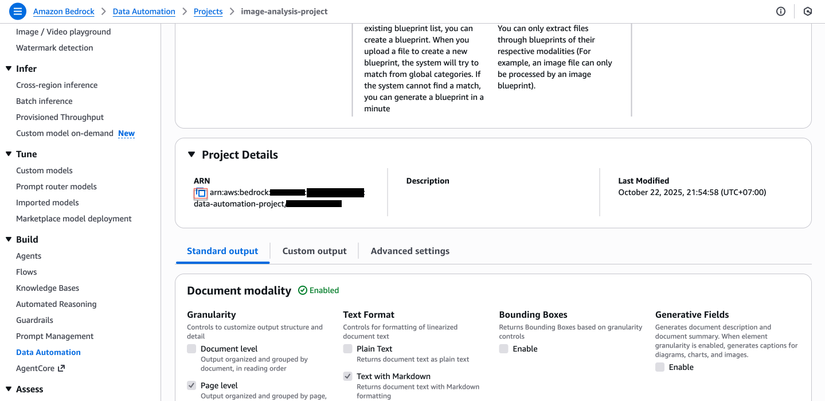The height and width of the screenshot is (401, 825).
Task: Collapse the Infer sidebar group
Action: point(9,69)
